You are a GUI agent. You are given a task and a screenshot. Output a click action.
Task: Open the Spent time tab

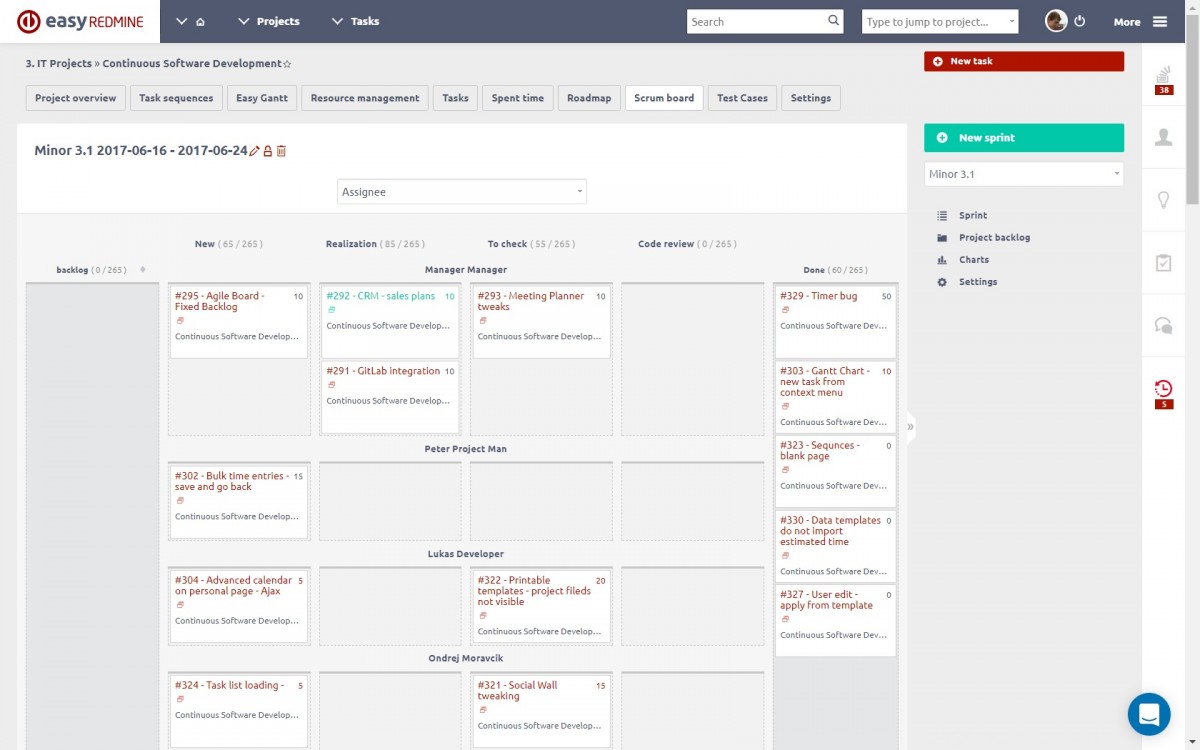(x=518, y=98)
